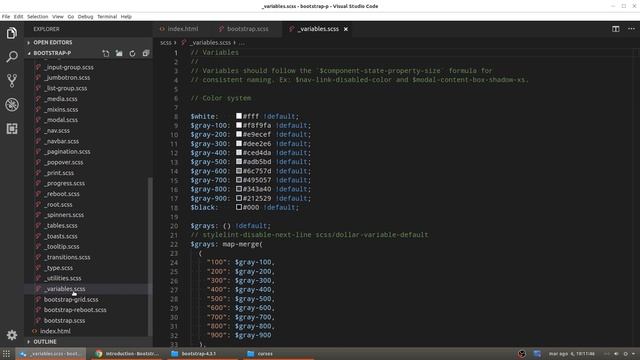Viewport: 640px width, 360px height.
Task: Click the taskbar date and time
Action: coord(572,353)
